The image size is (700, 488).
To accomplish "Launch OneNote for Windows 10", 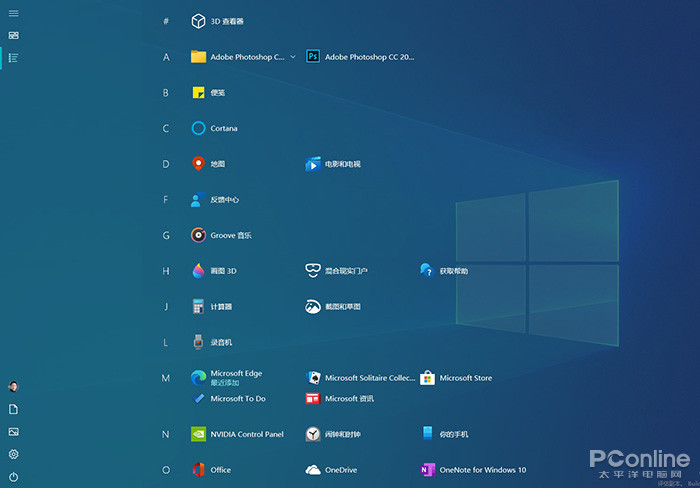I will coord(473,470).
